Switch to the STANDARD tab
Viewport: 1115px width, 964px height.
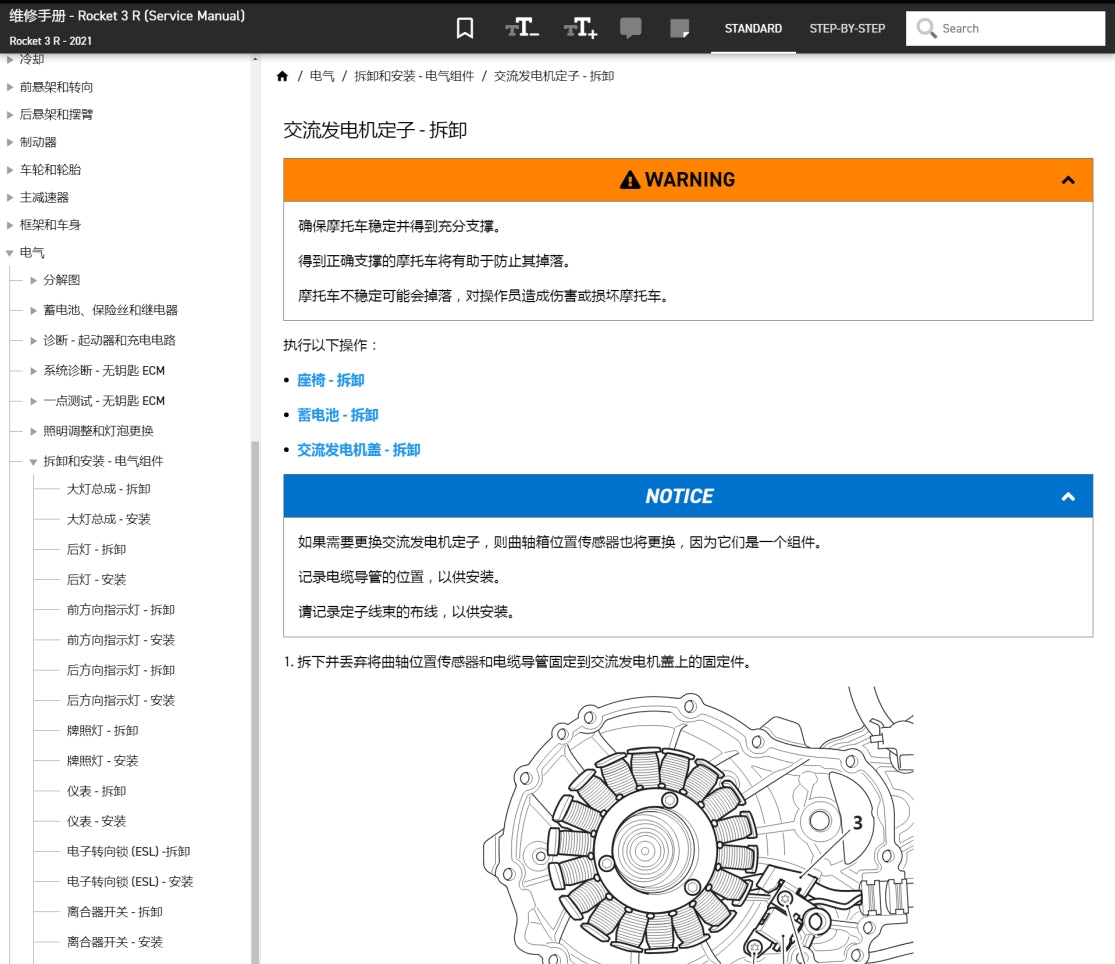coord(753,29)
